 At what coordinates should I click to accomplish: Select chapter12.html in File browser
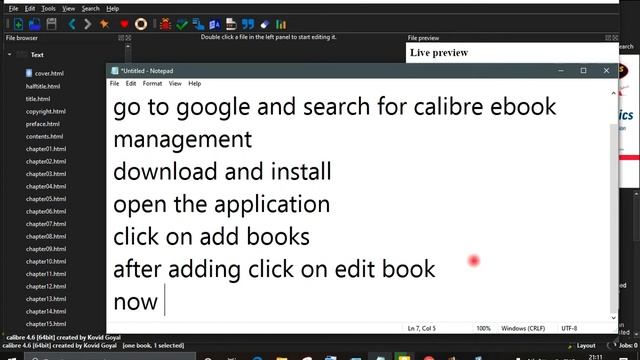(46, 286)
